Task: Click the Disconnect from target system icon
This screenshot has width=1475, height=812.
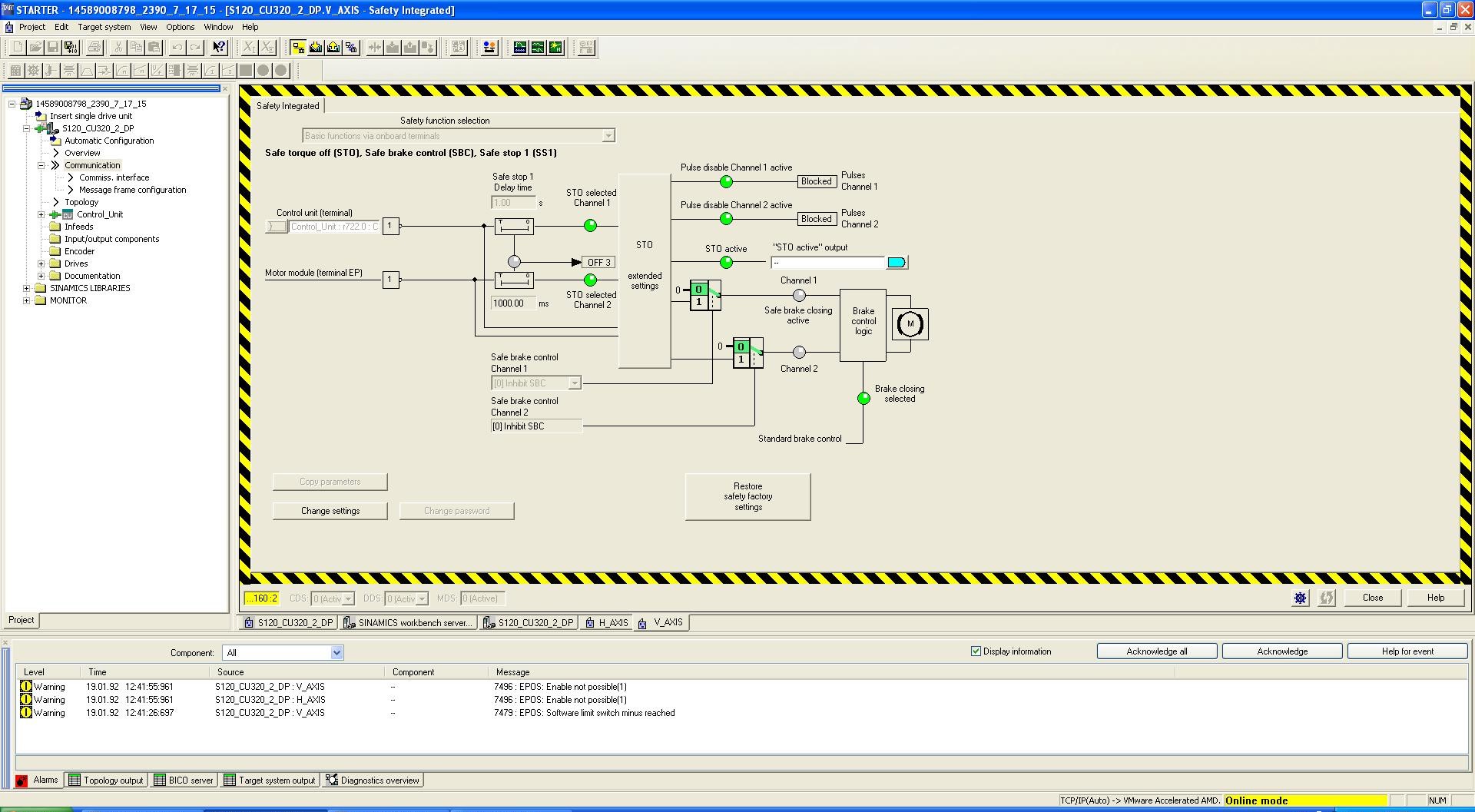Action: (x=351, y=48)
